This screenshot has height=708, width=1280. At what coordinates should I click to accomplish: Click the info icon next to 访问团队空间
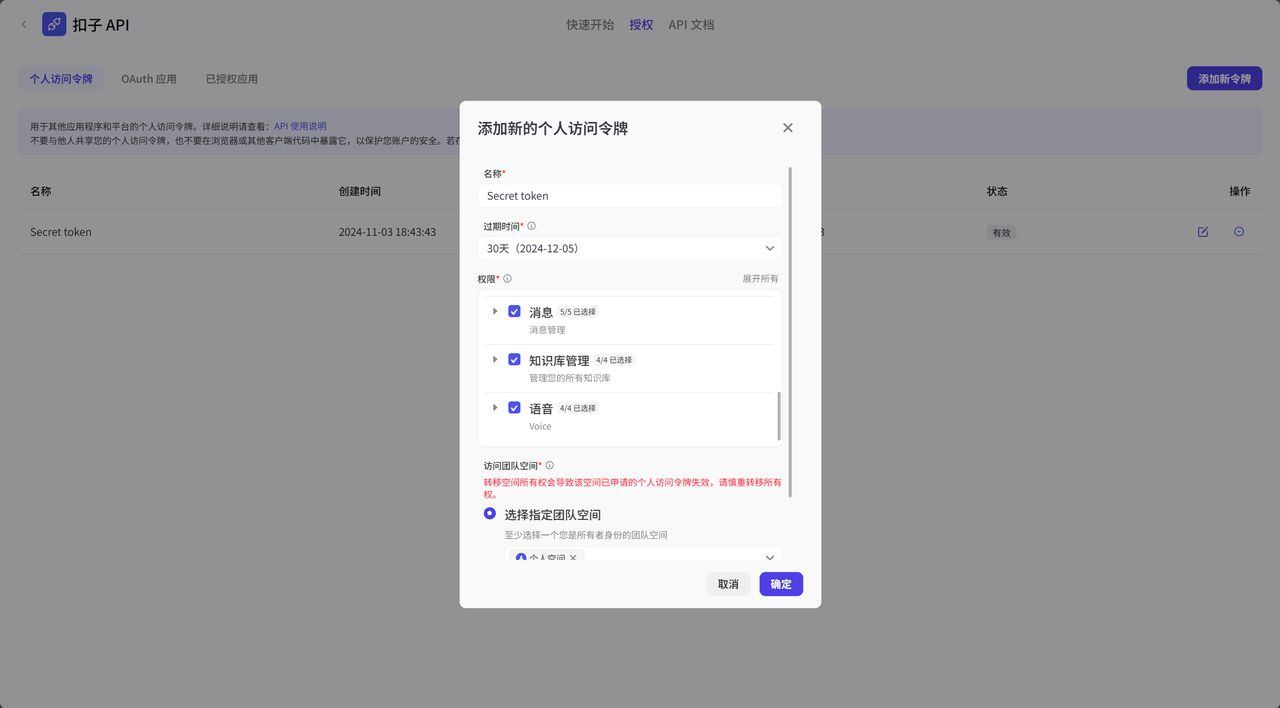click(x=549, y=465)
